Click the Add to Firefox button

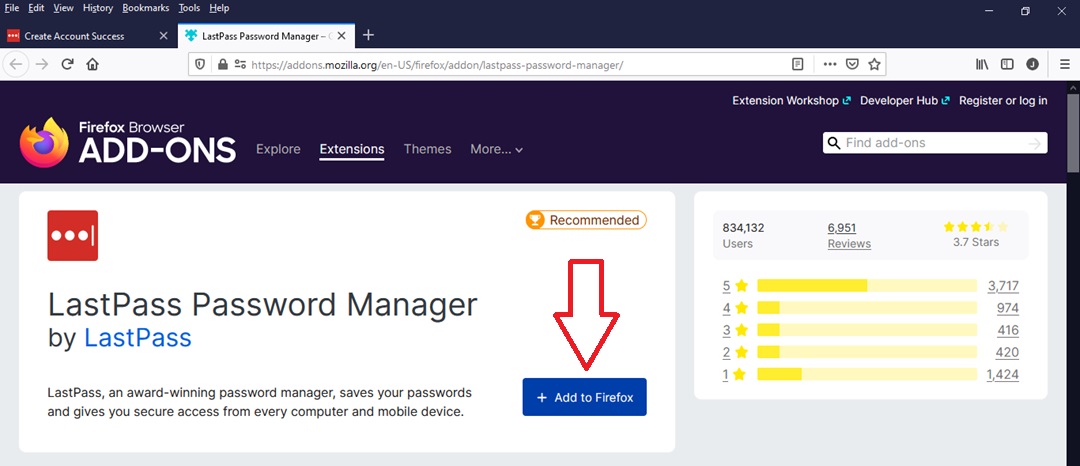point(585,397)
